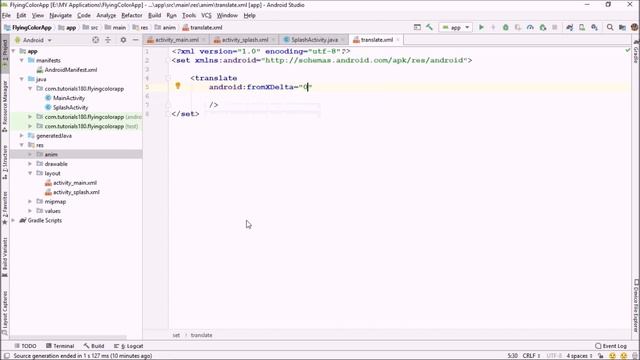The height and width of the screenshot is (360, 640).
Task: Open Project panel settings gear
Action: [x=123, y=40]
